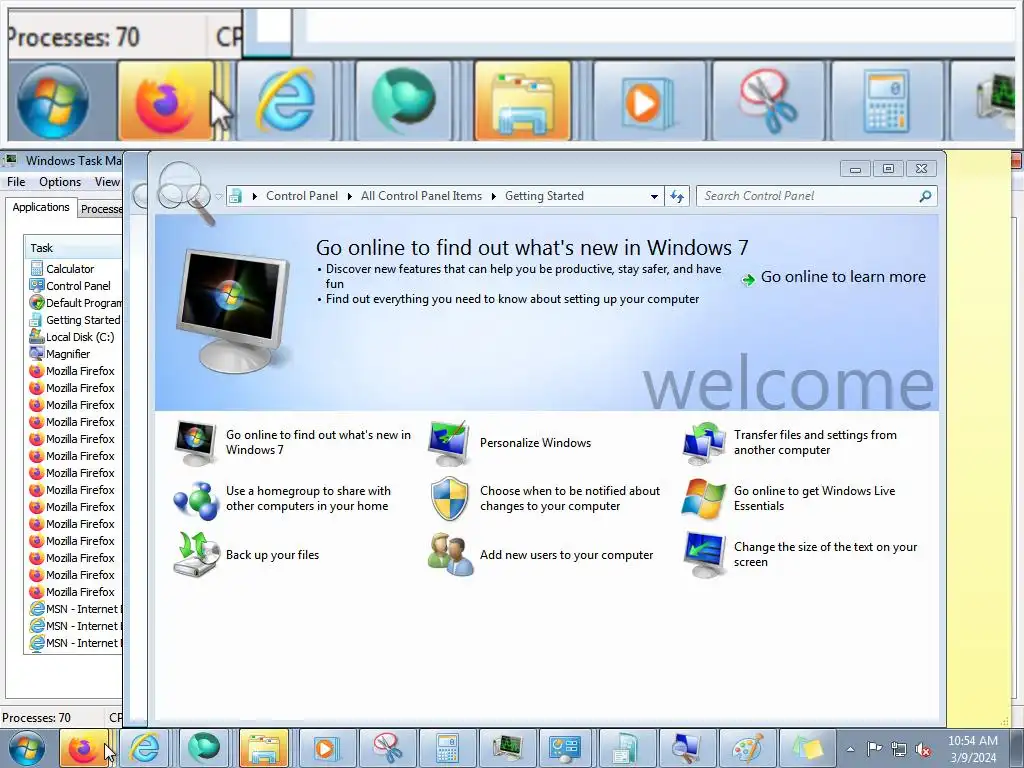
Task: Open the View menu in Task Manager
Action: point(107,182)
